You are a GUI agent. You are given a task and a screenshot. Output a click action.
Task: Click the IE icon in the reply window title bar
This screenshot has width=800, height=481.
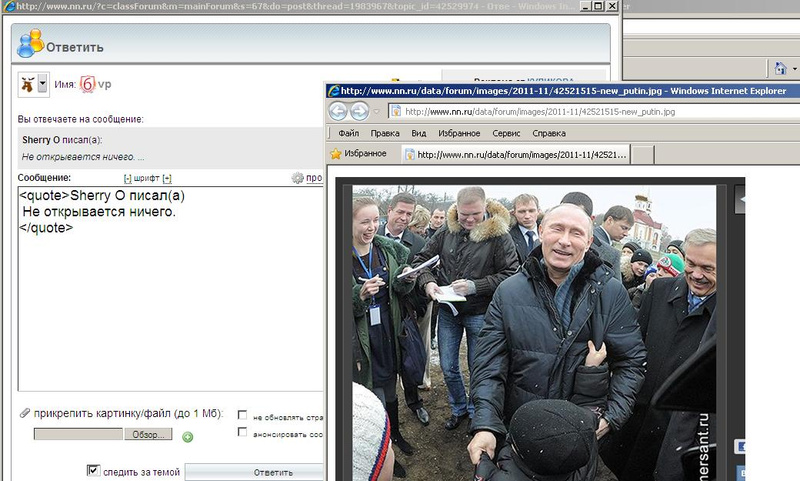pyautogui.click(x=9, y=6)
